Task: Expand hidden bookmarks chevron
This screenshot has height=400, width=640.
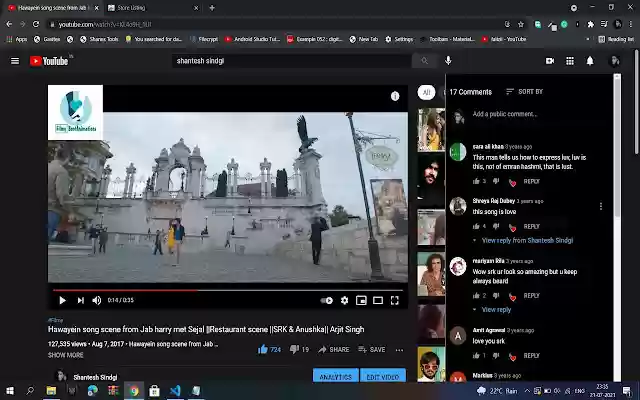Action: point(588,39)
